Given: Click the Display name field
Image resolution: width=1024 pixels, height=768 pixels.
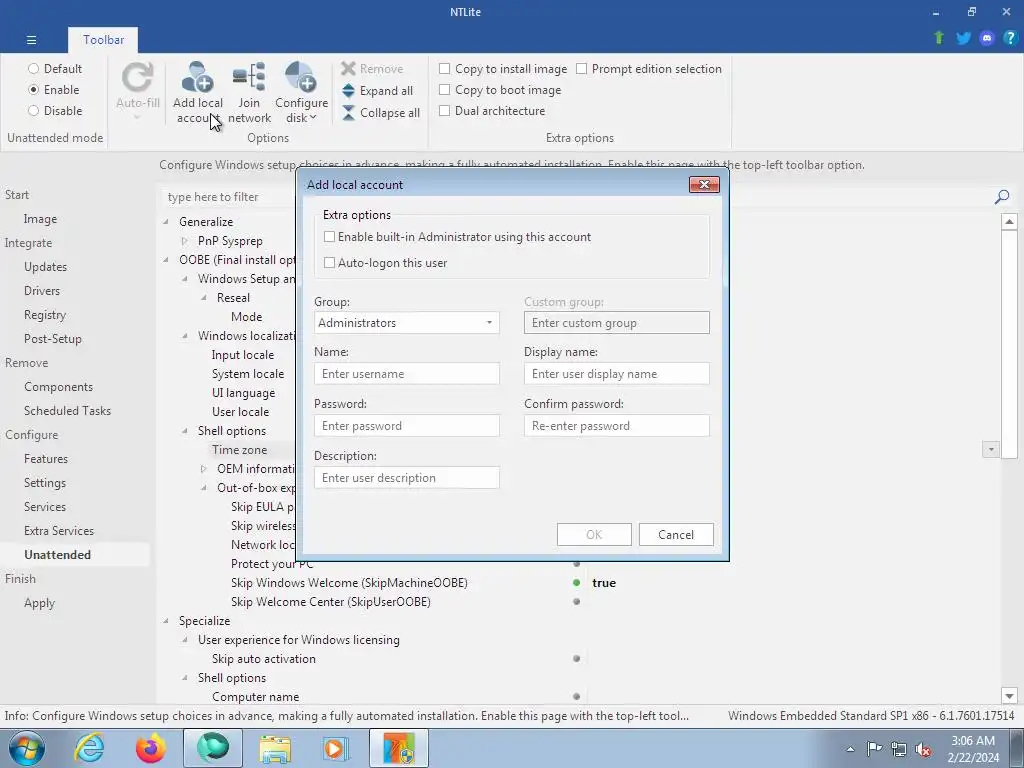Looking at the screenshot, I should pyautogui.click(x=616, y=374).
